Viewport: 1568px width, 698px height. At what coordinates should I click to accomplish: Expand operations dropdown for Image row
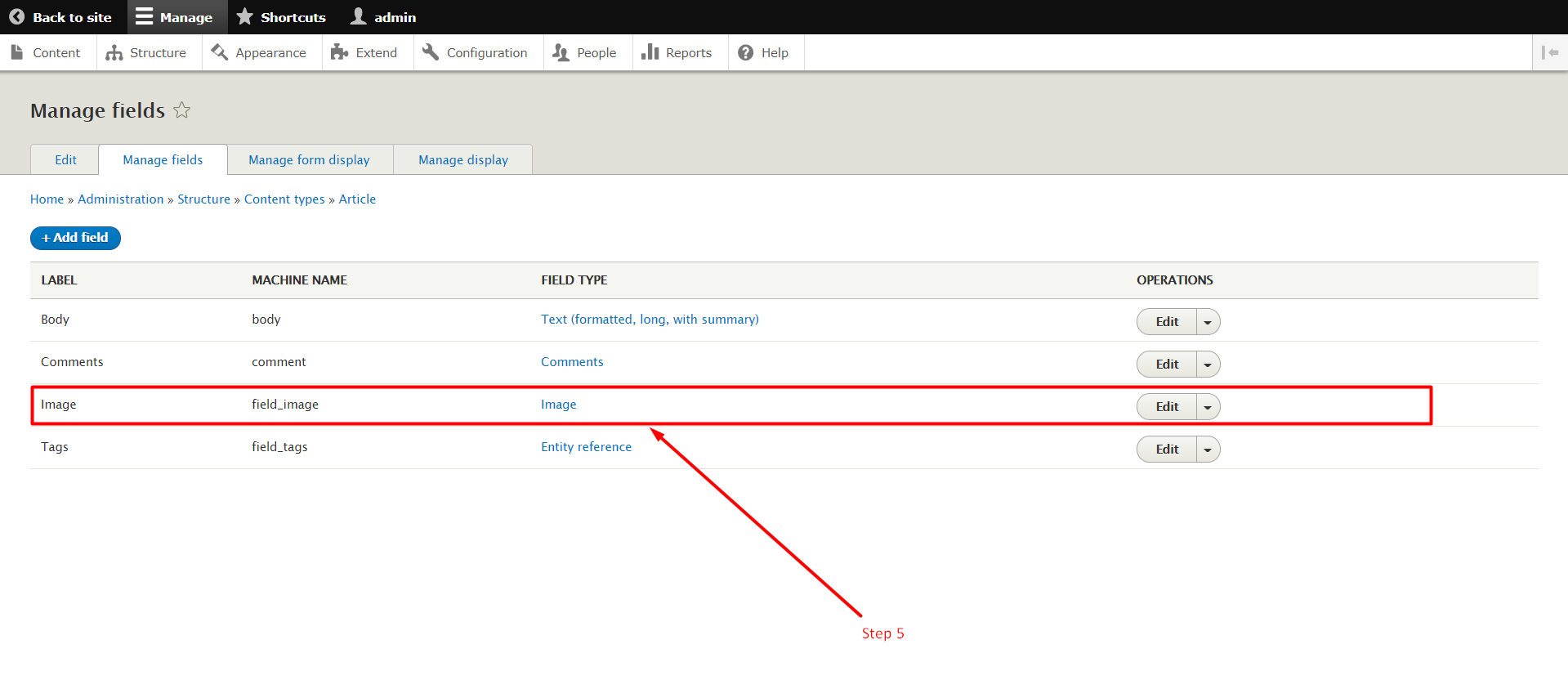tap(1208, 407)
